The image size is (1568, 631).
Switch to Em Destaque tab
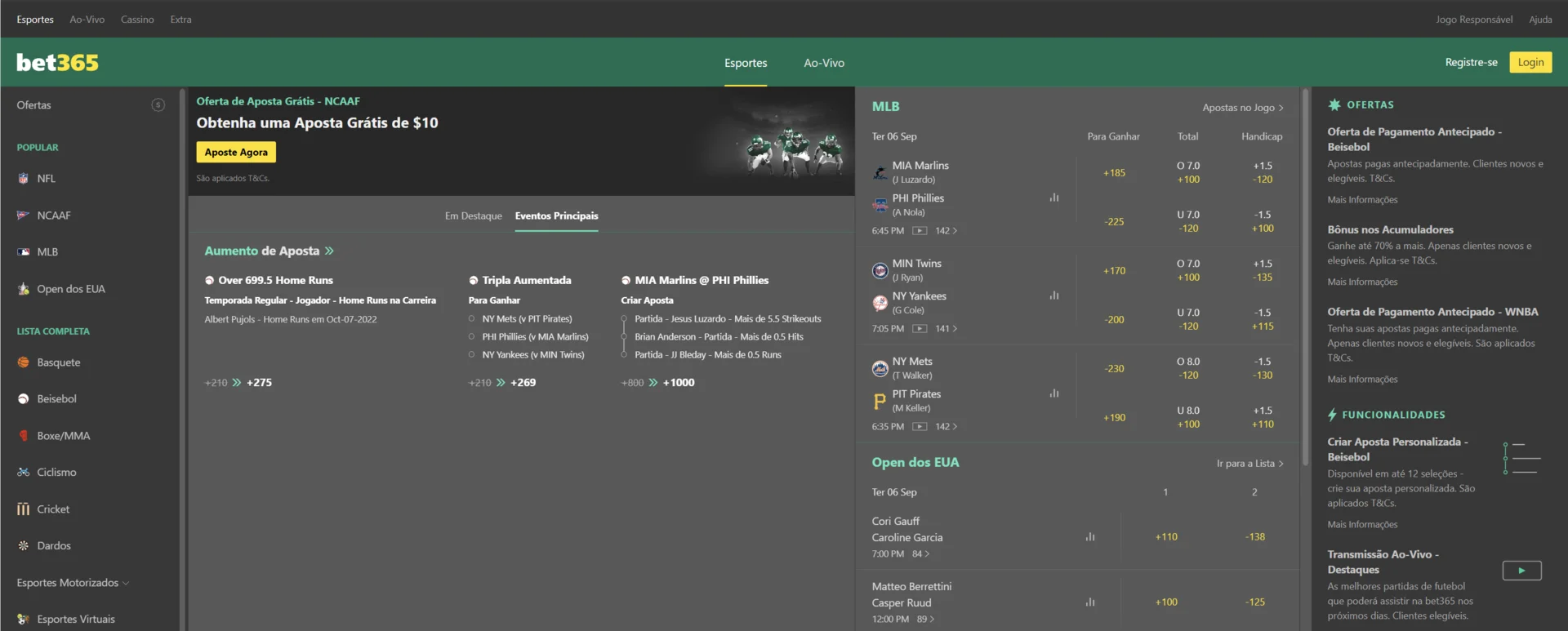473,216
